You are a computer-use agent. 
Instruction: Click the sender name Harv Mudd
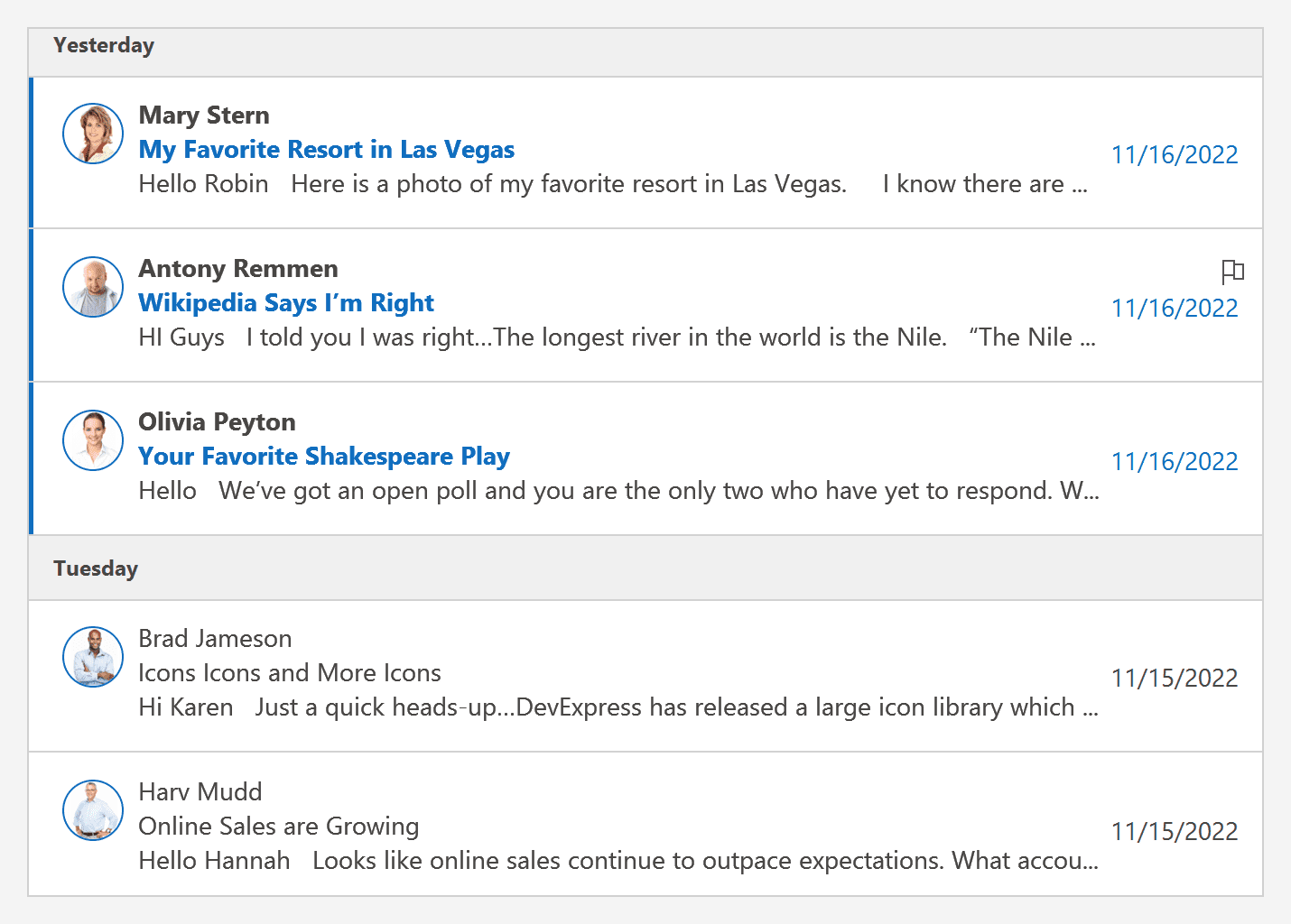pyautogui.click(x=200, y=792)
